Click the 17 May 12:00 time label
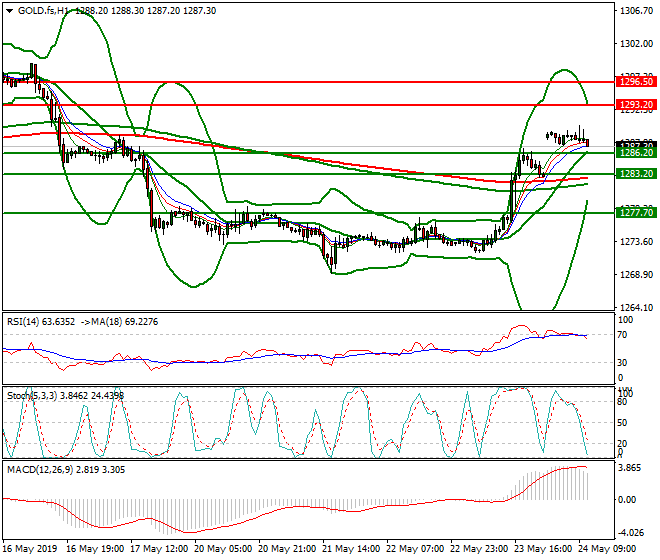660x560 pixels. click(x=159, y=549)
